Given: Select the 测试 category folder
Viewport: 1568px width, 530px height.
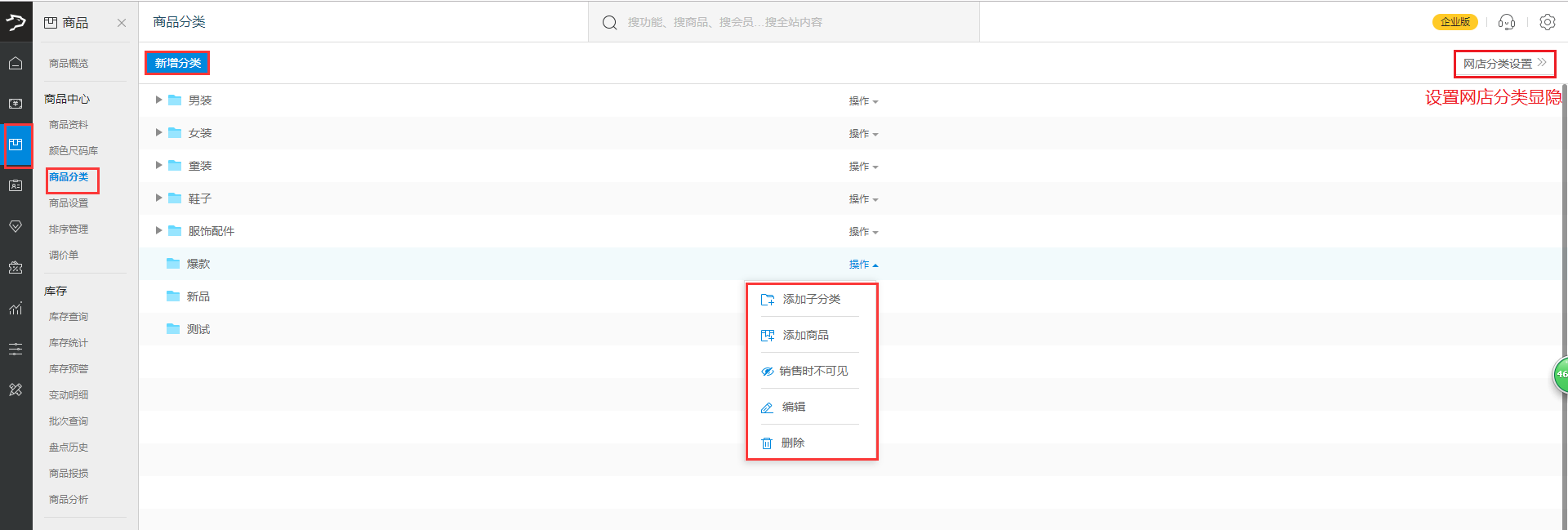Looking at the screenshot, I should (198, 329).
